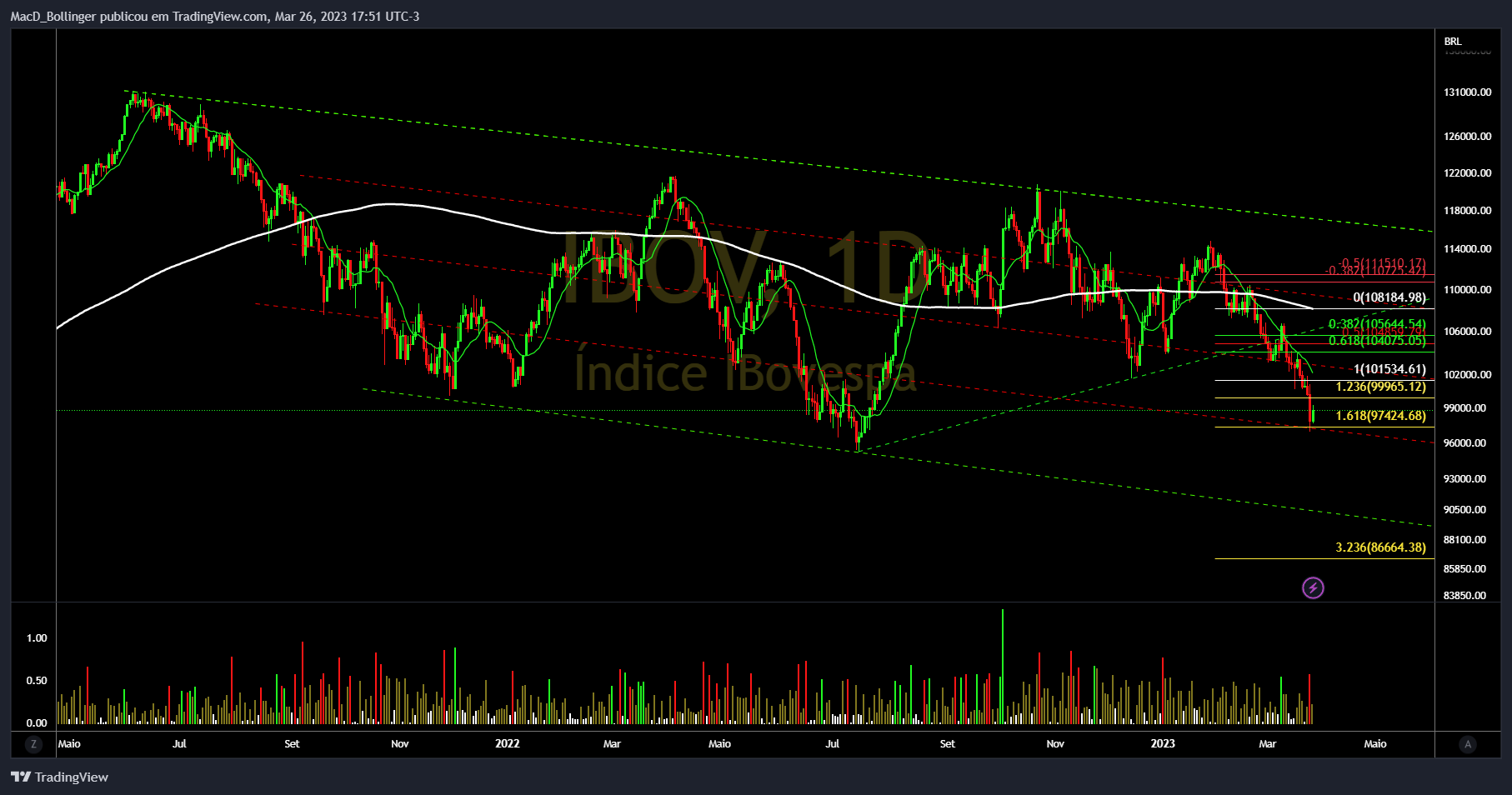
Task: Click the BRL currency label
Action: pos(1453,42)
